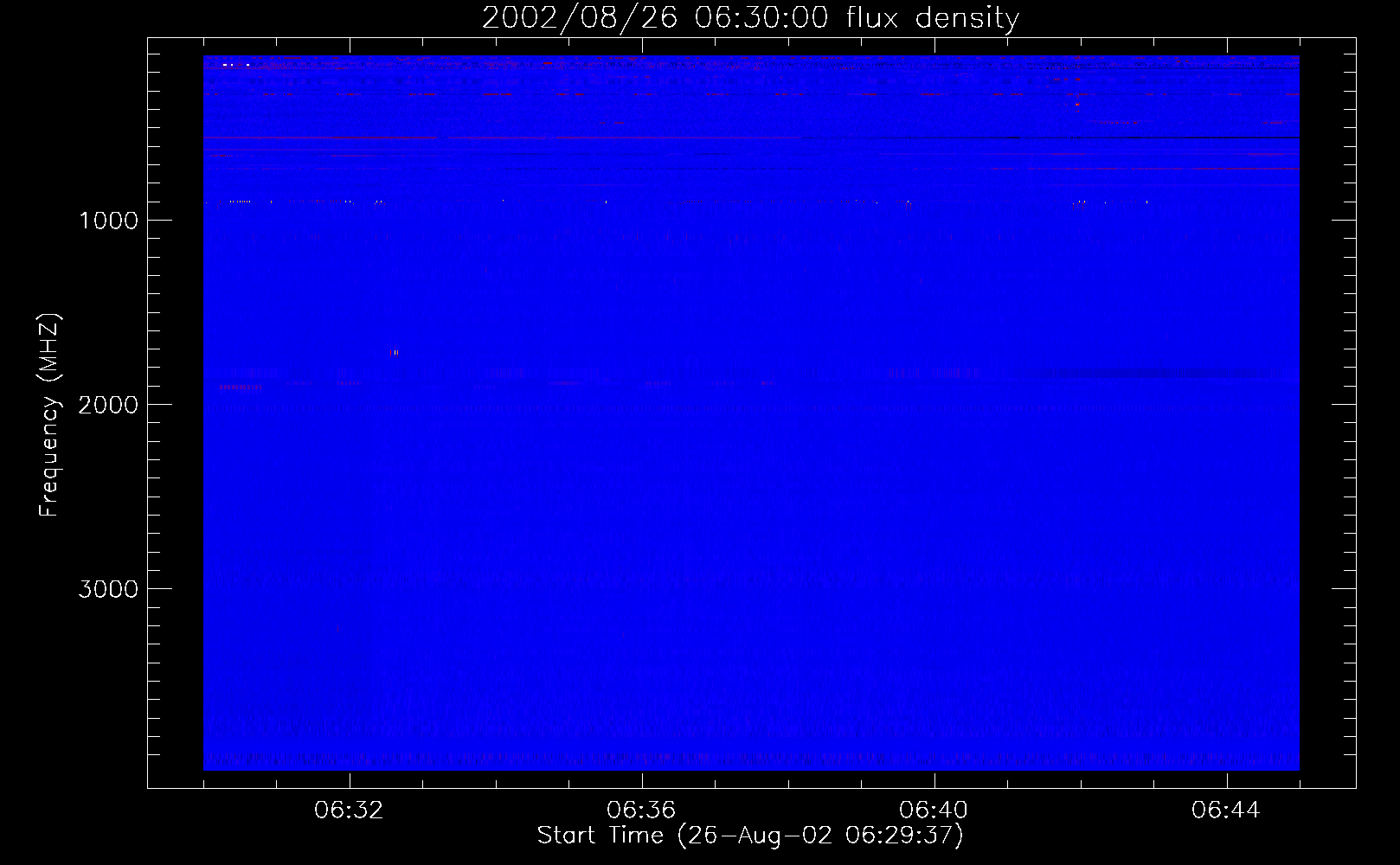Viewport: 1400px width, 865px height.
Task: Click the 3000 frequency tick label
Action: [x=108, y=589]
